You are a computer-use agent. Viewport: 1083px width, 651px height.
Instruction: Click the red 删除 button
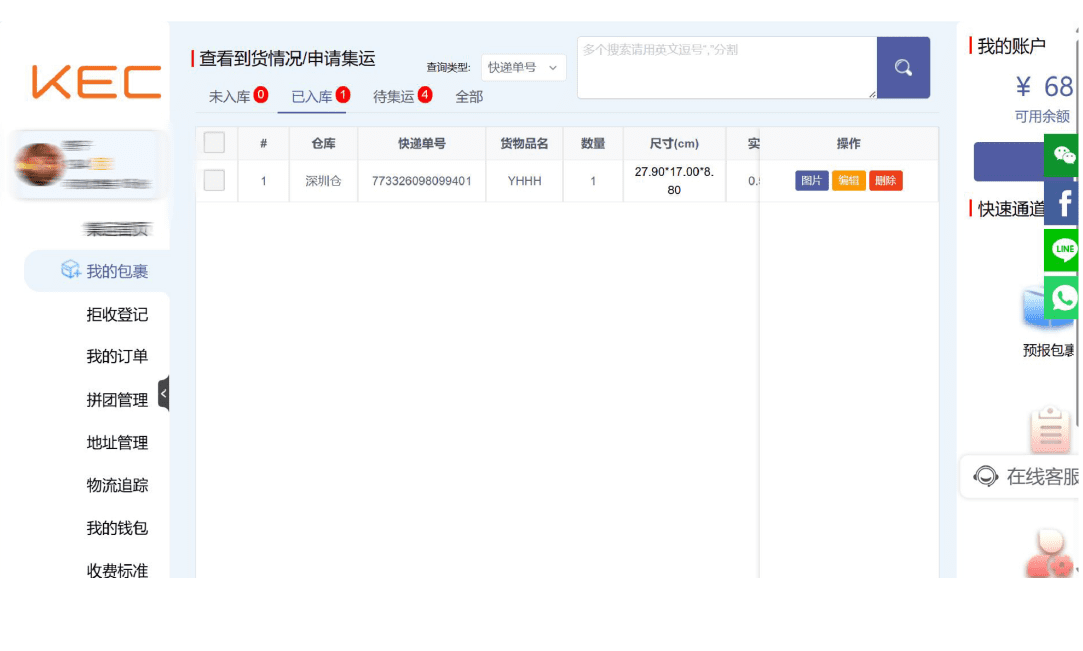(885, 181)
